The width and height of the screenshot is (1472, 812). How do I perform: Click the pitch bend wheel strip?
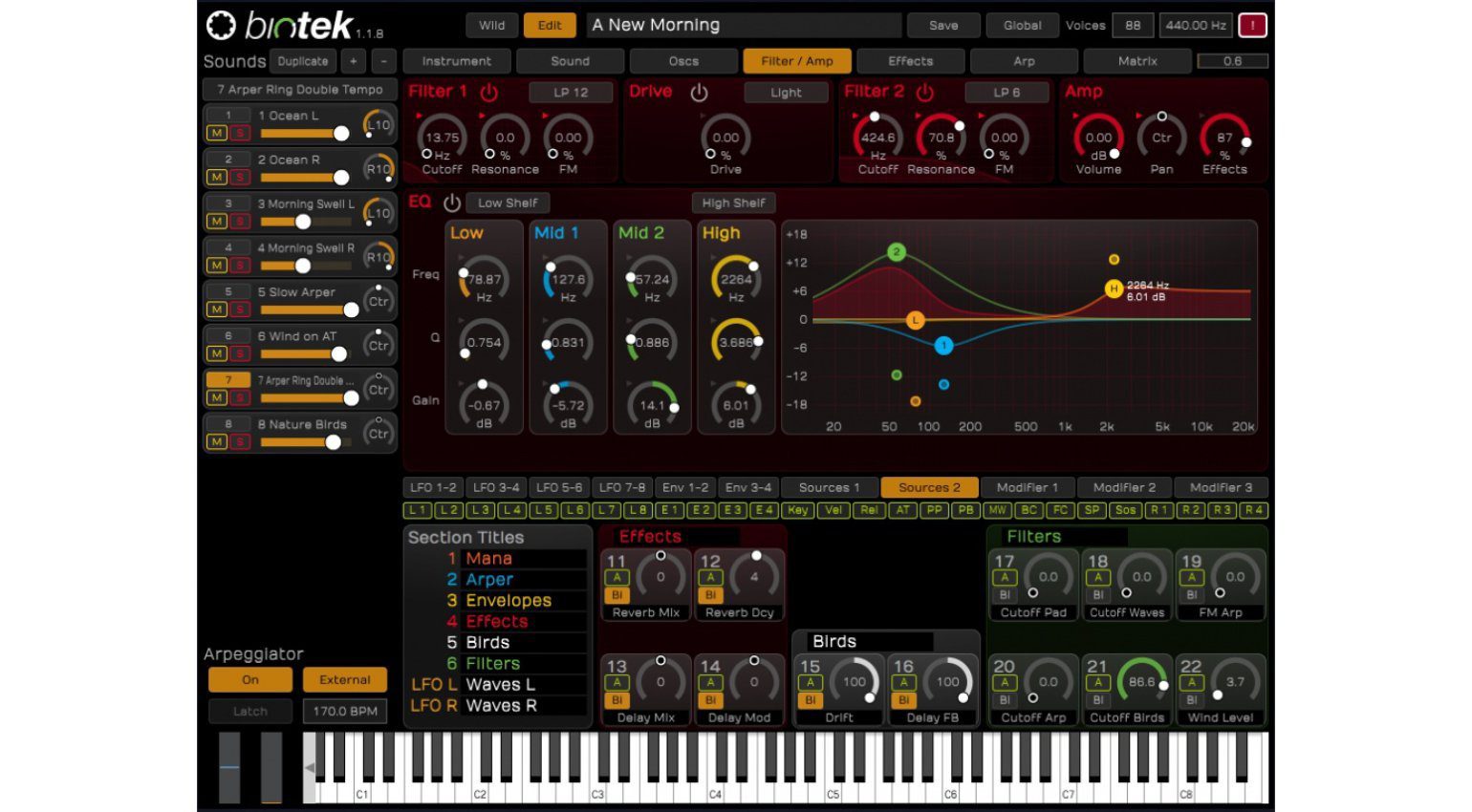tap(229, 767)
